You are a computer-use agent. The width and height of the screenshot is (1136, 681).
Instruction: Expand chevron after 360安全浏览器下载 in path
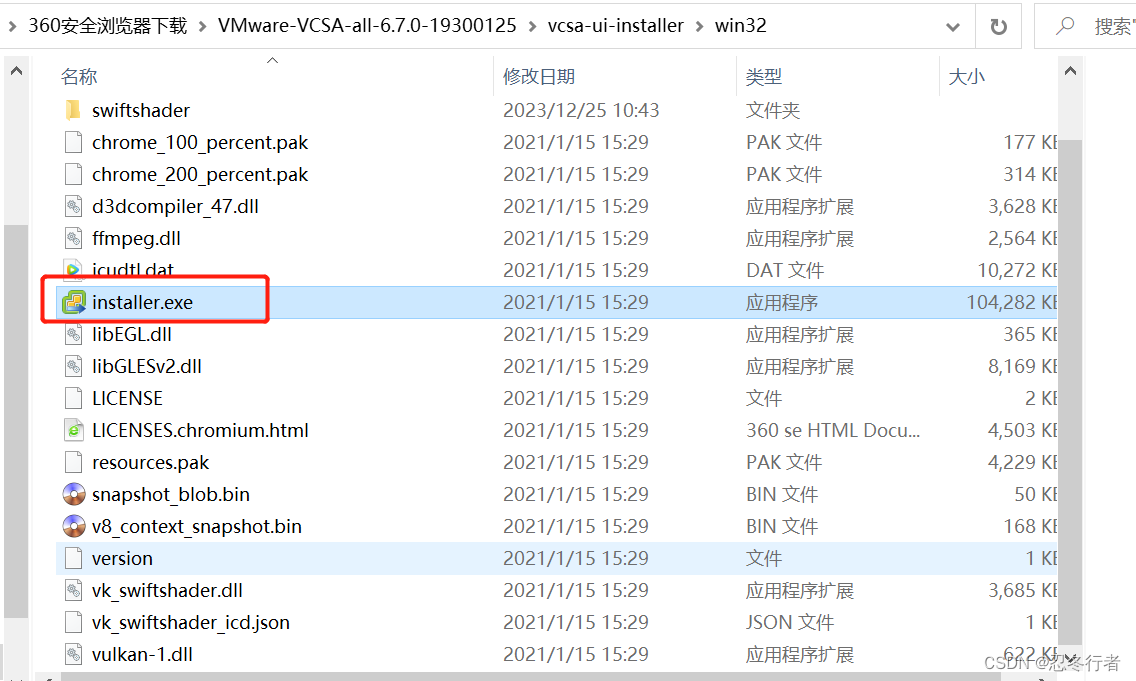point(202,27)
